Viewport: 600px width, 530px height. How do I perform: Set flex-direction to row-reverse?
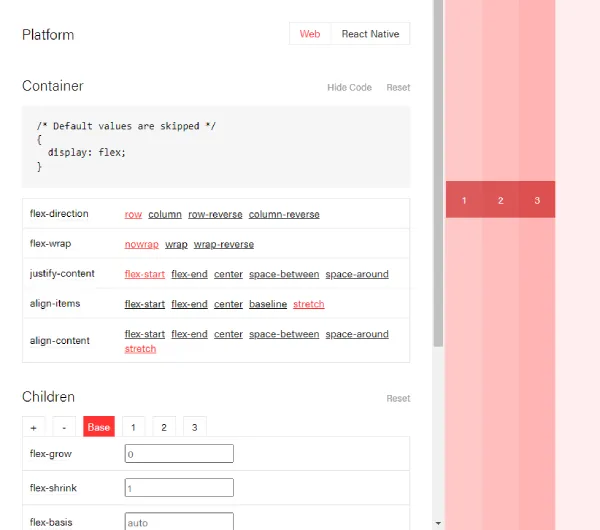215,214
